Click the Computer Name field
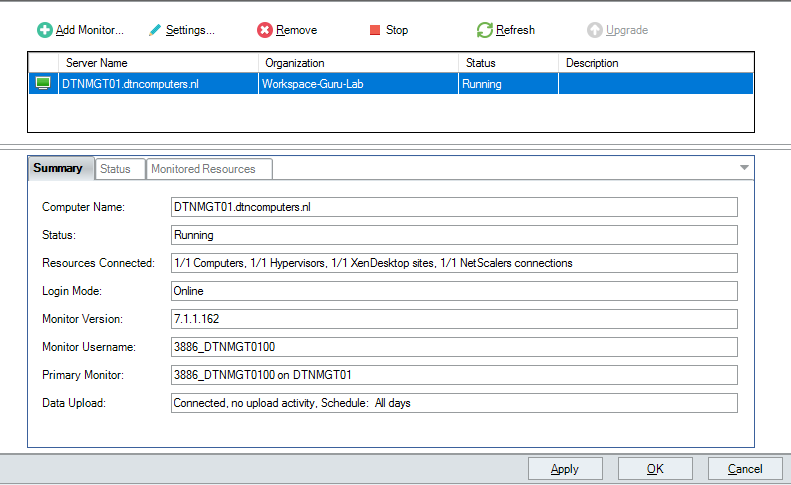 click(x=454, y=207)
